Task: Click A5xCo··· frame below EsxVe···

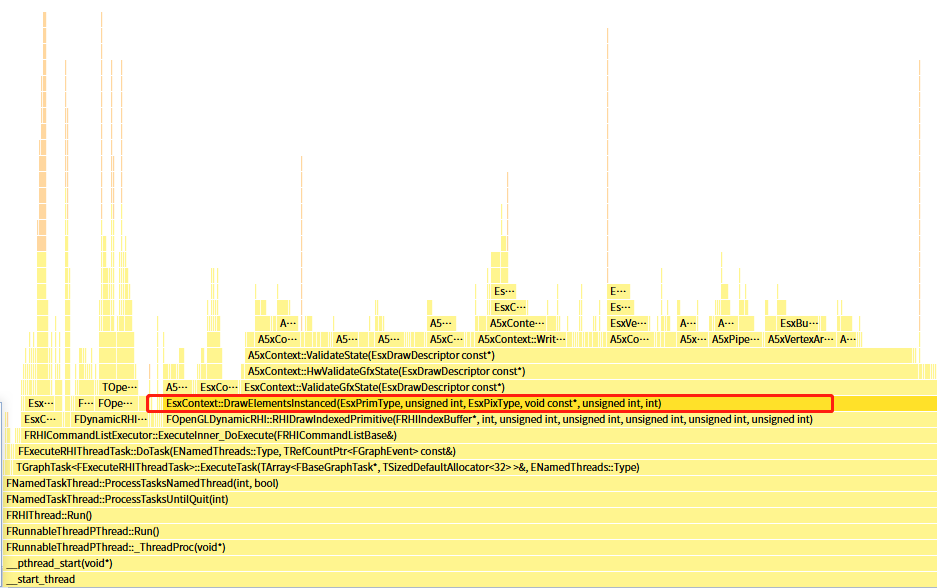Action: (x=629, y=339)
